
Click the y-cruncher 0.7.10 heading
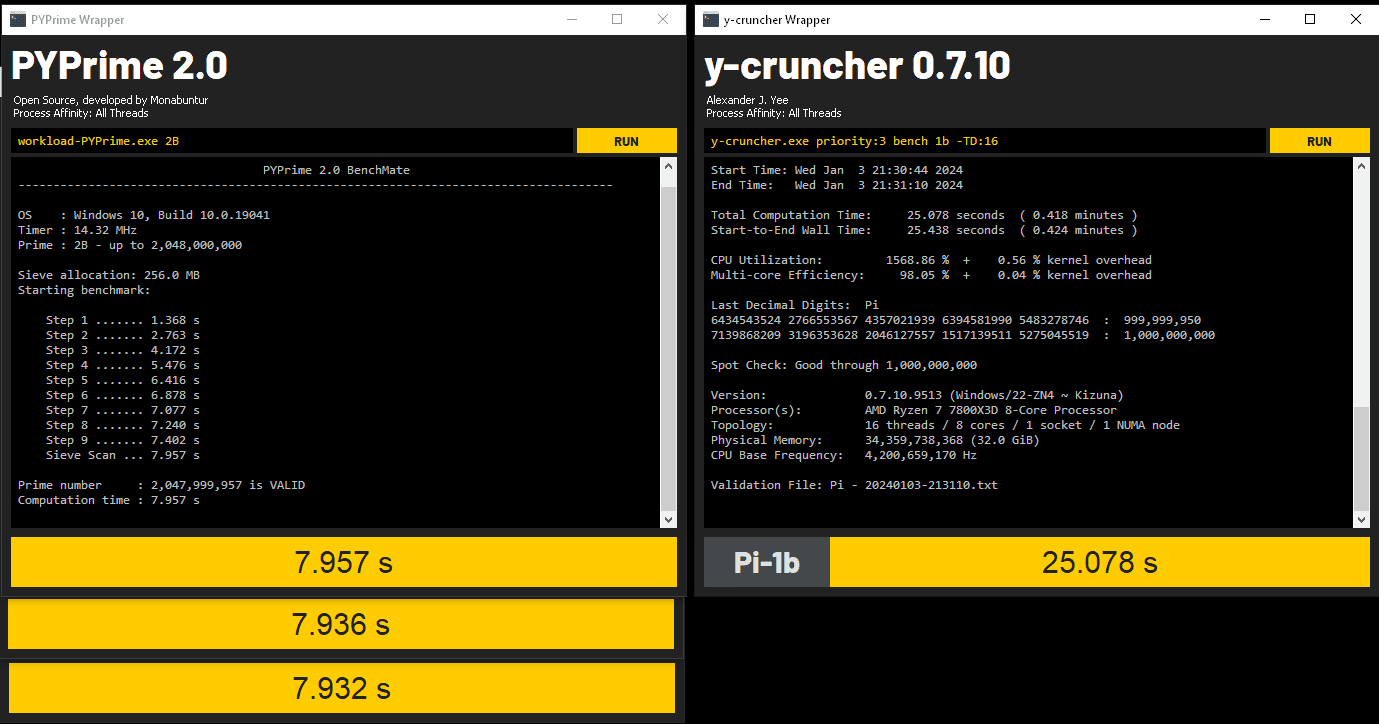pos(857,66)
